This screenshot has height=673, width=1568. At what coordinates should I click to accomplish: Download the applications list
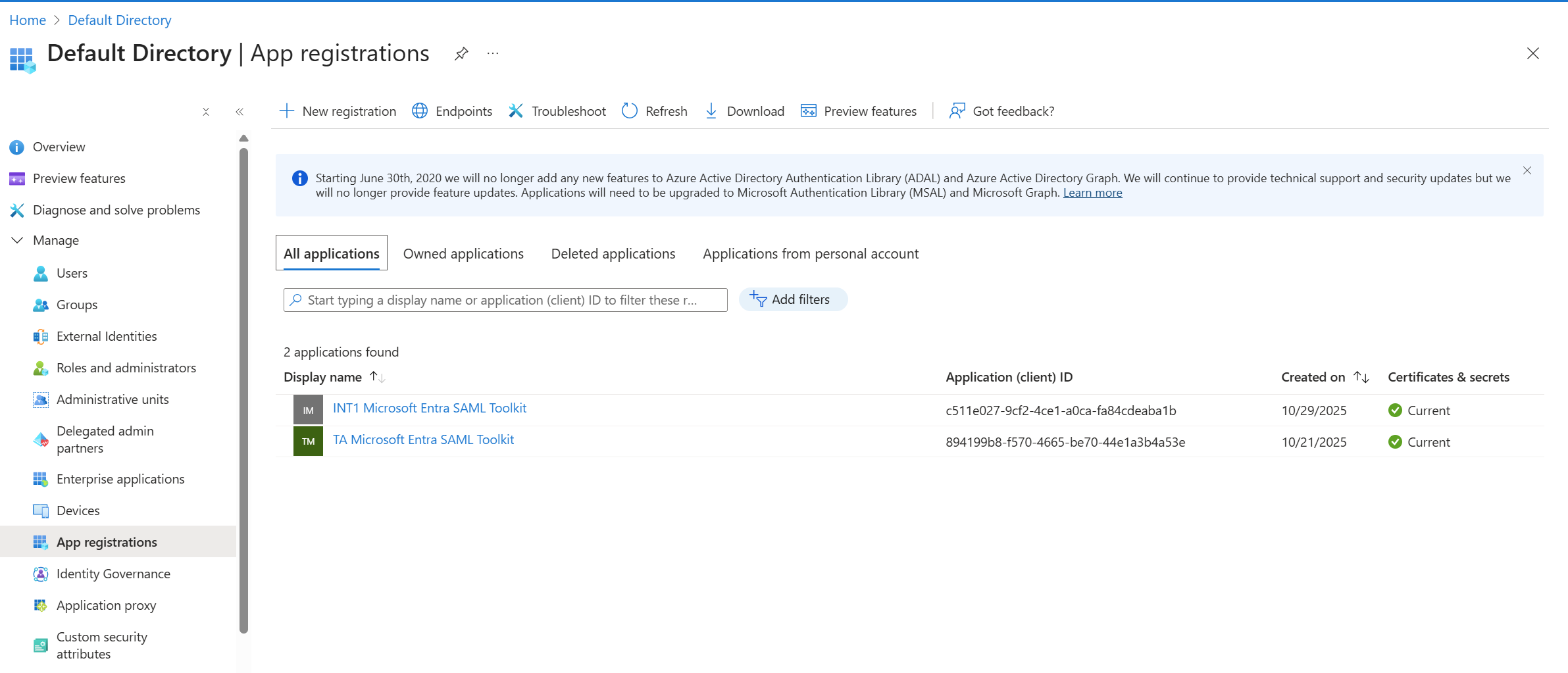(x=744, y=111)
